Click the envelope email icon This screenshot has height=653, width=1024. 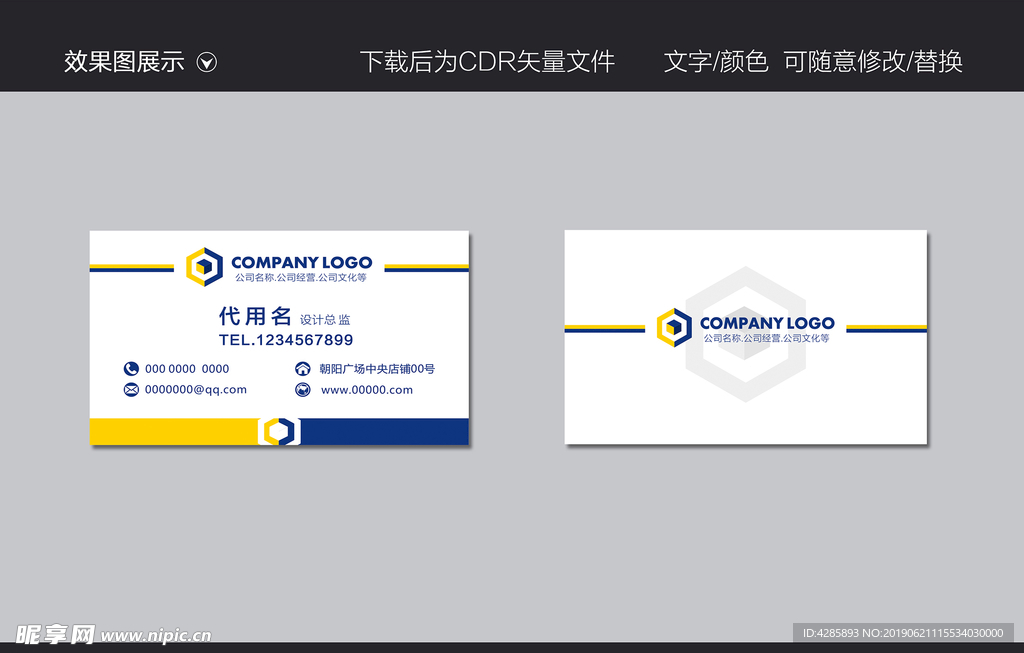click(131, 389)
